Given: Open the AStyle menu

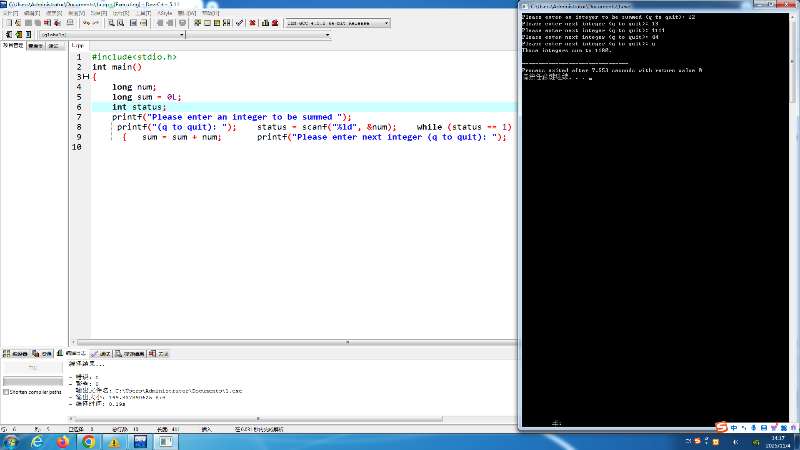Looking at the screenshot, I should pyautogui.click(x=165, y=13).
